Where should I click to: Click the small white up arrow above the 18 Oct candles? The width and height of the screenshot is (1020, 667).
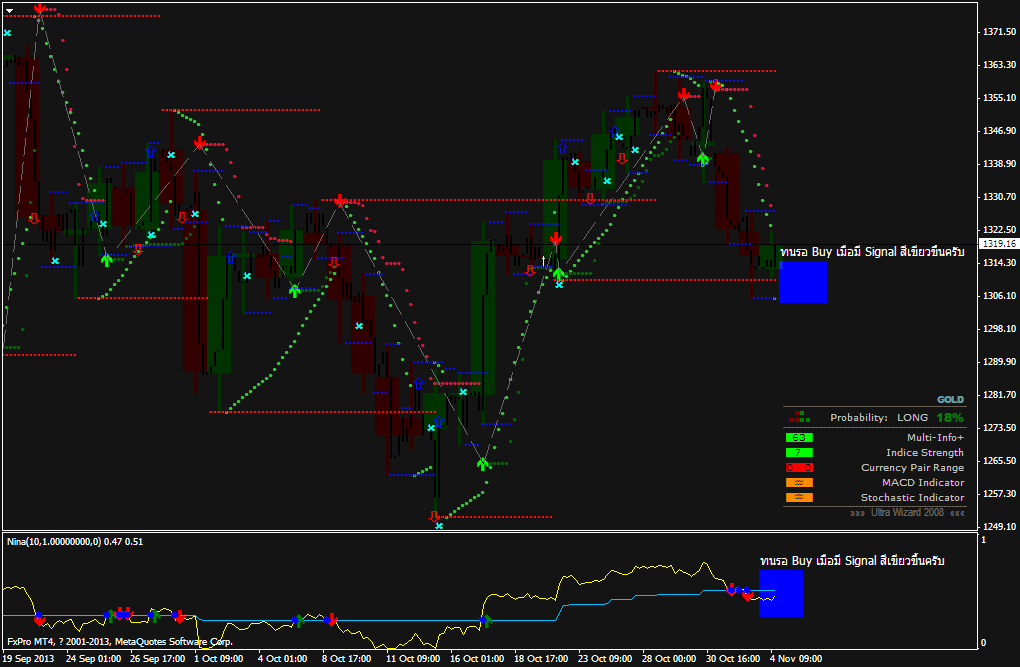(544, 261)
